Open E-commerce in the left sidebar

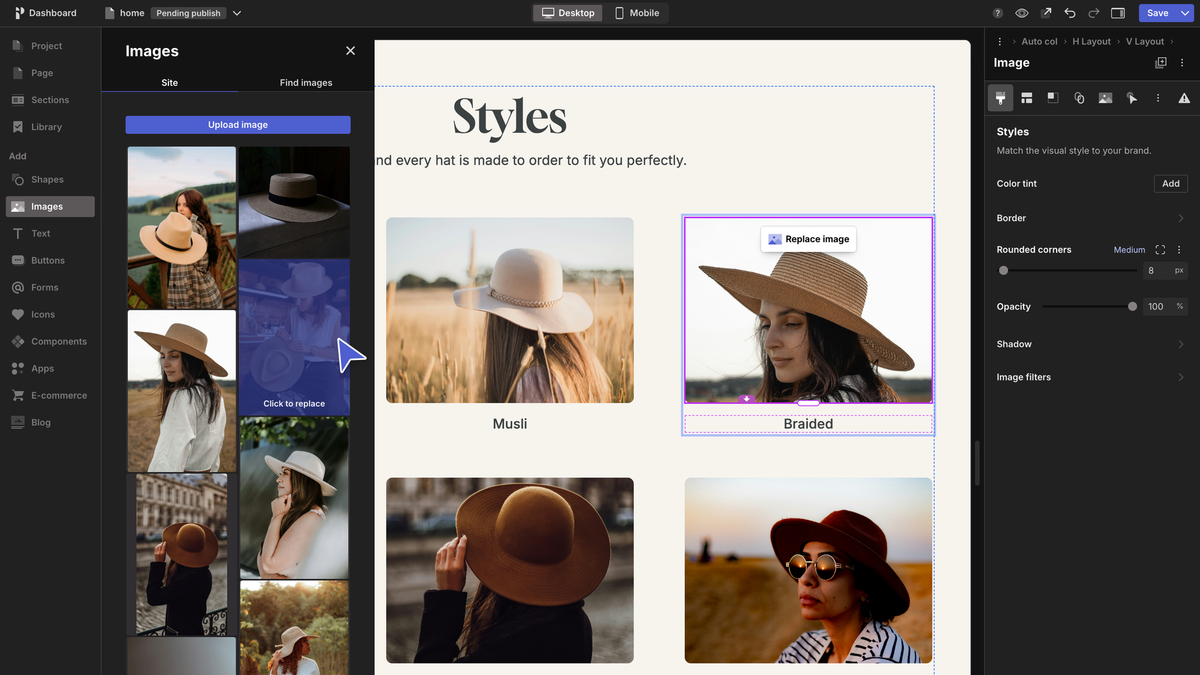[50, 395]
